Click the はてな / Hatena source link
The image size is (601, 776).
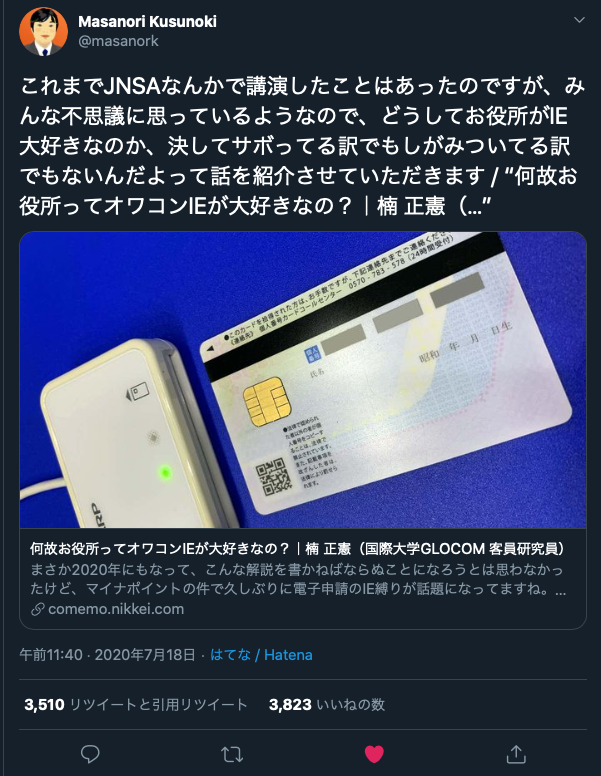261,655
